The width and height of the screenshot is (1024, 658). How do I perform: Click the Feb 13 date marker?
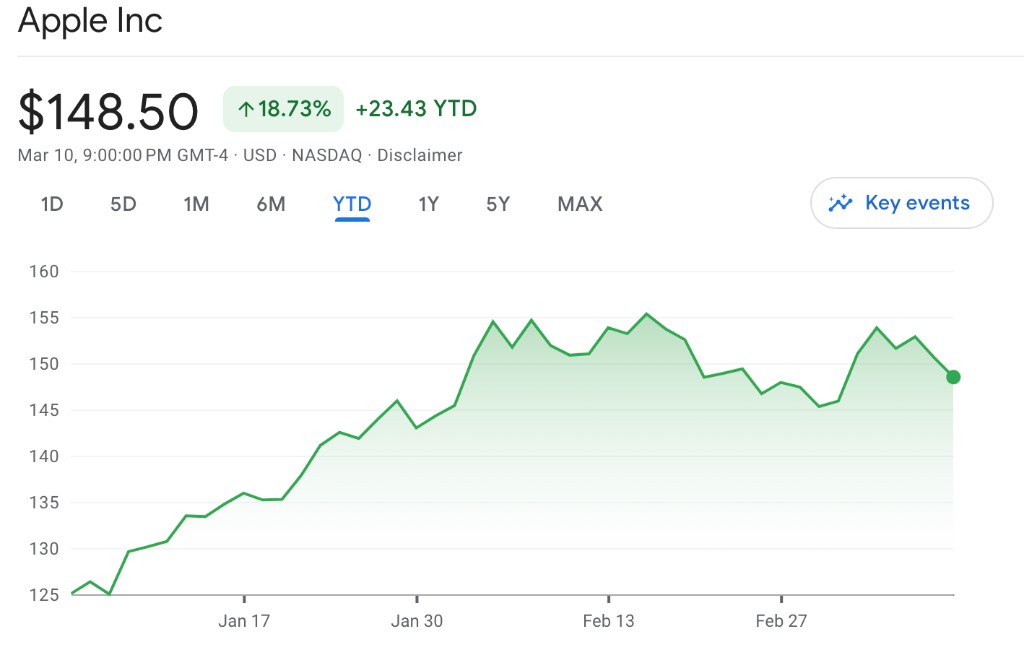coord(608,621)
